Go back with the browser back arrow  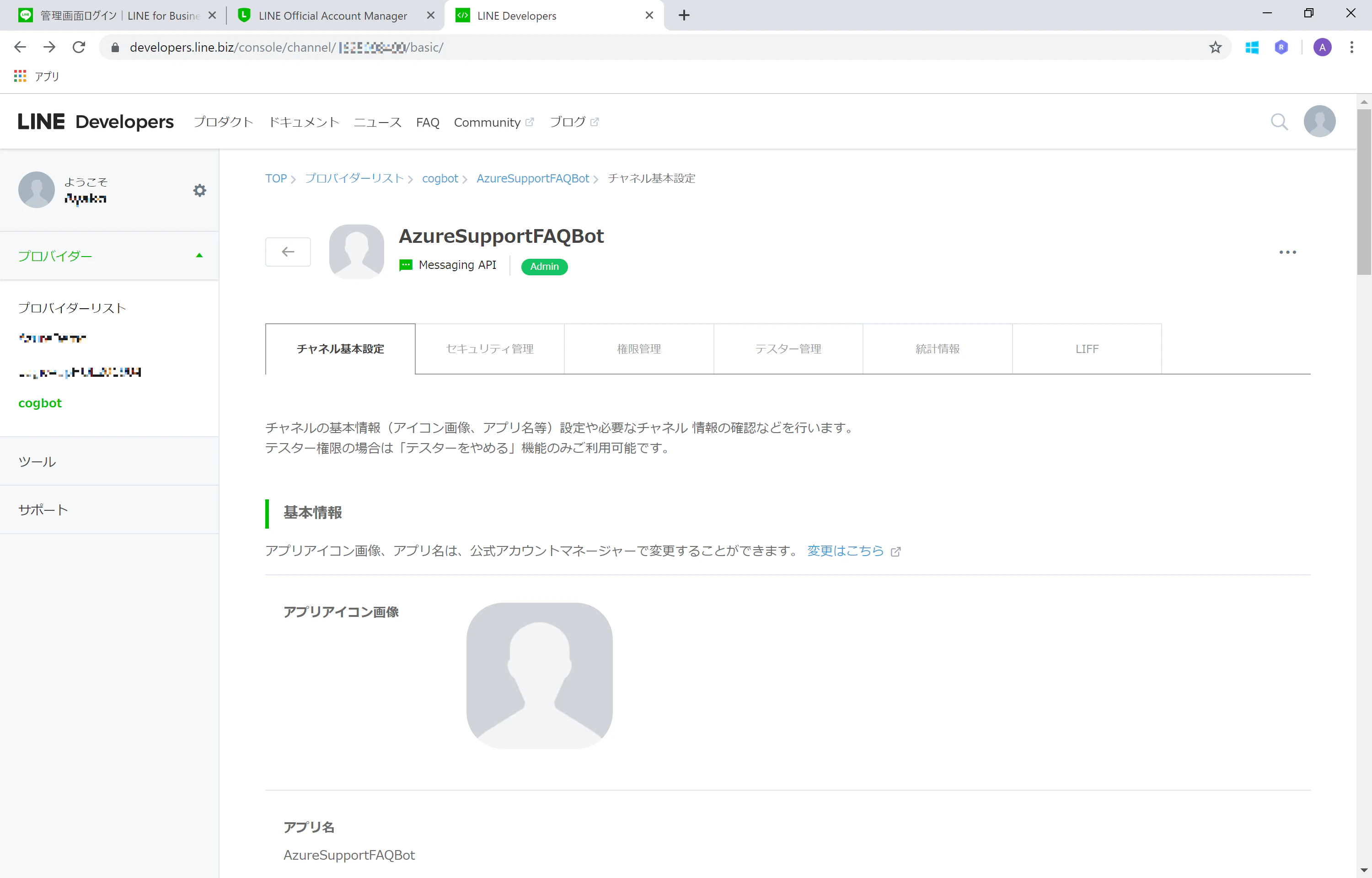[20, 47]
